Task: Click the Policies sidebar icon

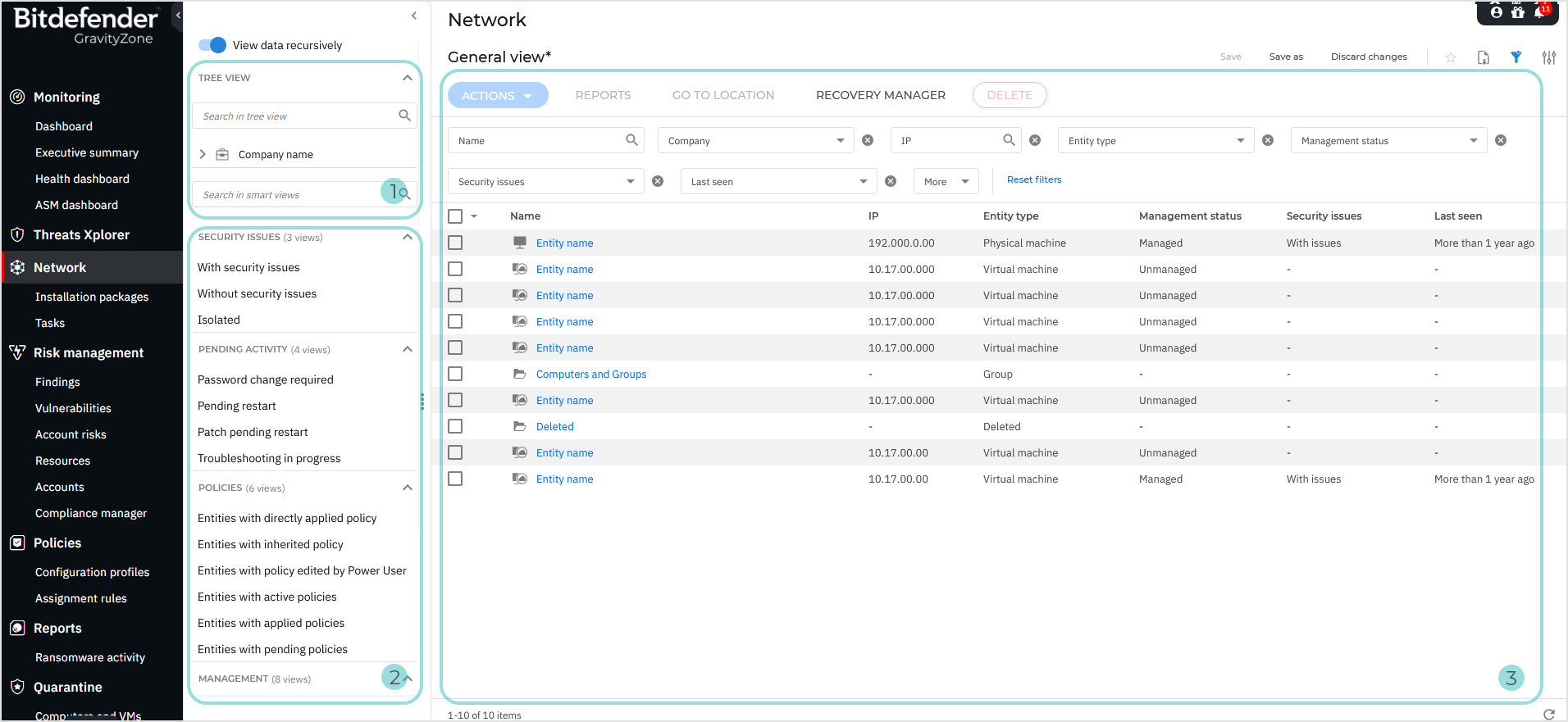Action: click(17, 543)
